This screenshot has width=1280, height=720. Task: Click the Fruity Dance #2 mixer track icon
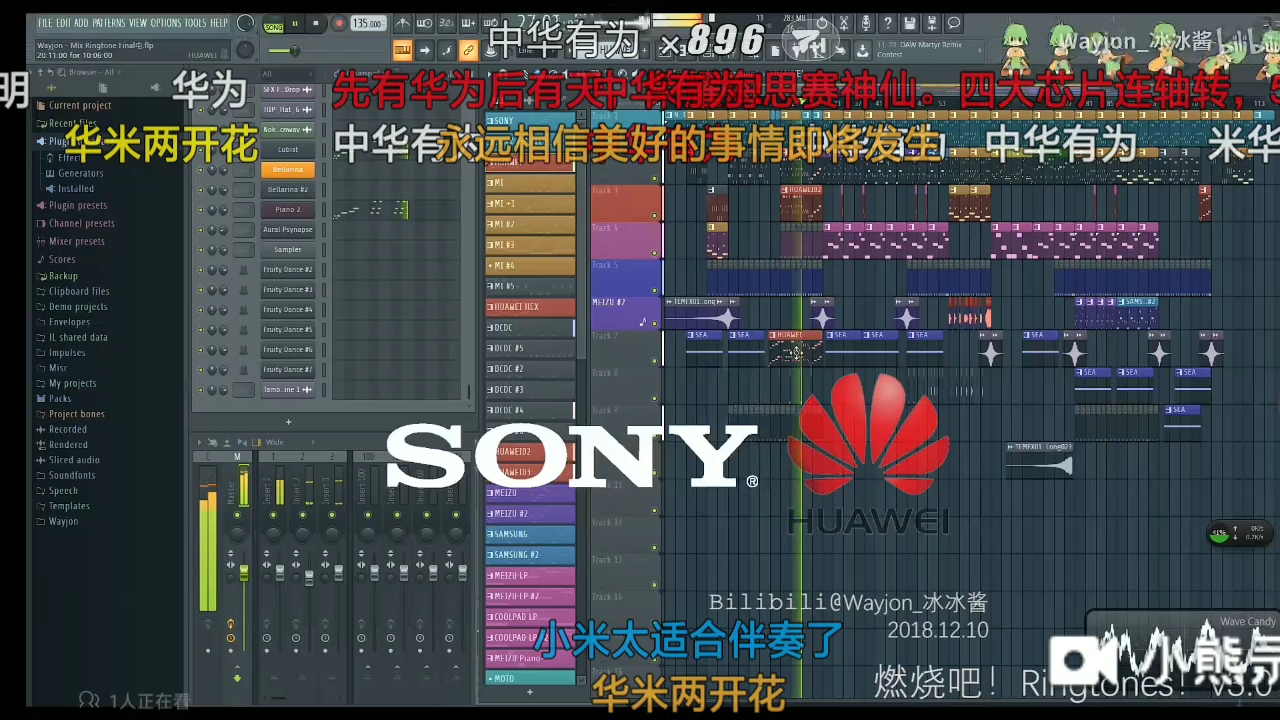[243, 270]
